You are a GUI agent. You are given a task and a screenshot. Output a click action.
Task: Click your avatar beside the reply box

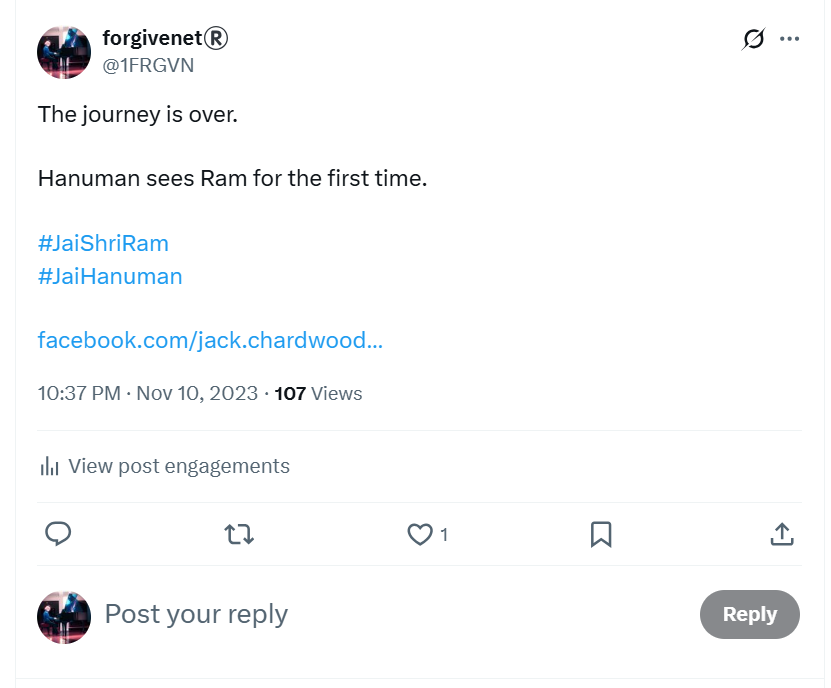64,618
